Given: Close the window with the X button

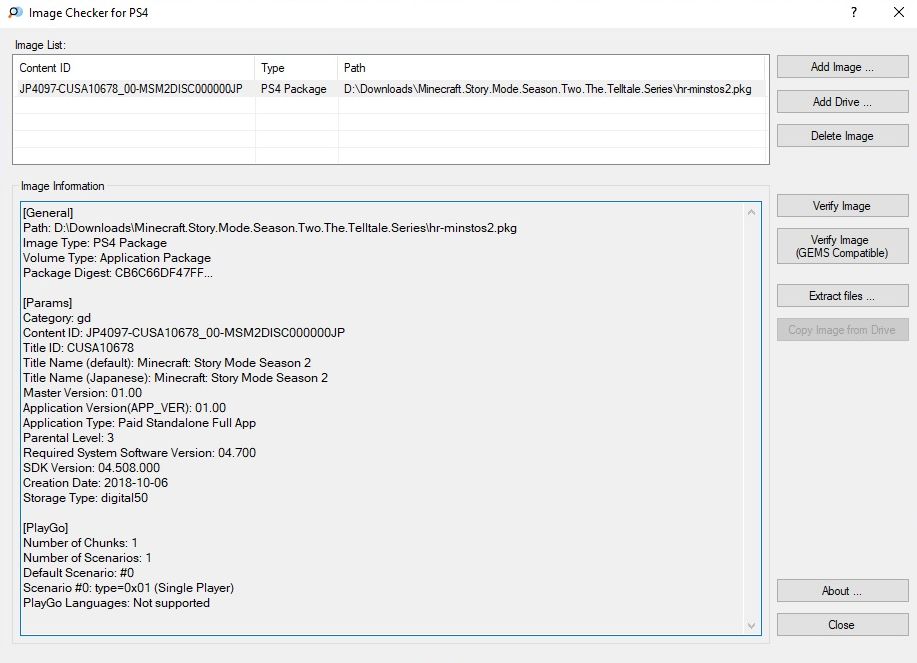Looking at the screenshot, I should coord(899,12).
